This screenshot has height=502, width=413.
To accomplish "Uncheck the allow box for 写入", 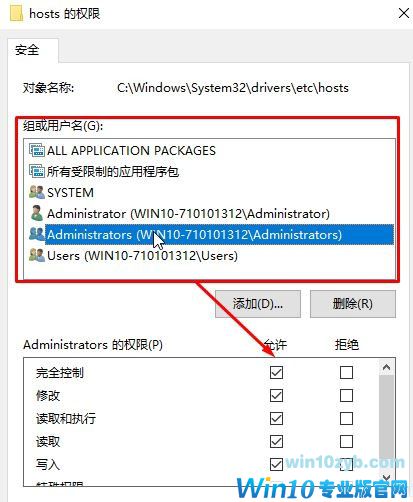I will tap(276, 464).
